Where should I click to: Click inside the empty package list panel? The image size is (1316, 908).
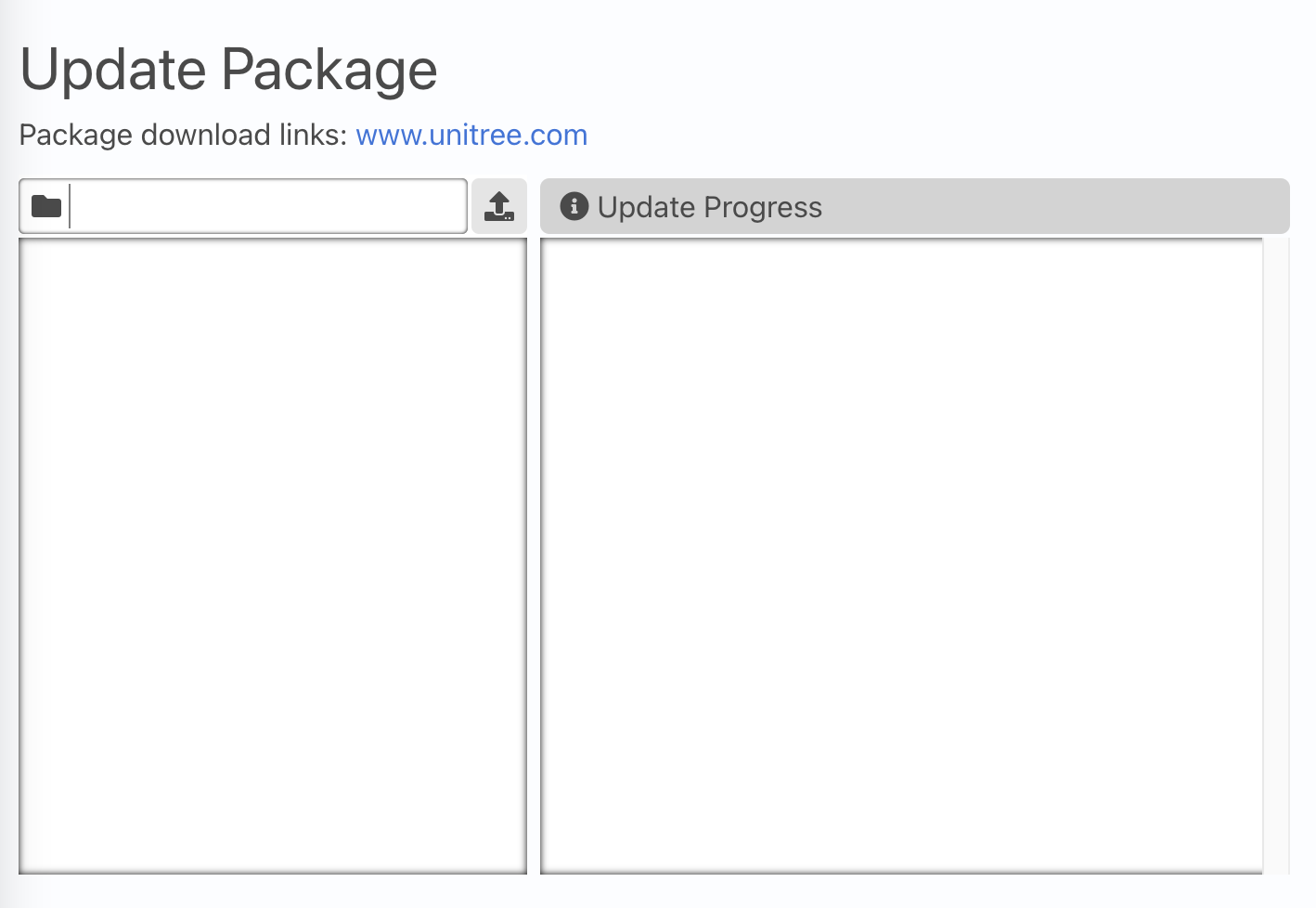(x=273, y=555)
